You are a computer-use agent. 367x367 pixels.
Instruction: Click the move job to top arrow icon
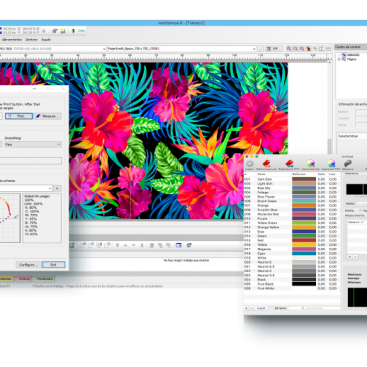pos(117,245)
